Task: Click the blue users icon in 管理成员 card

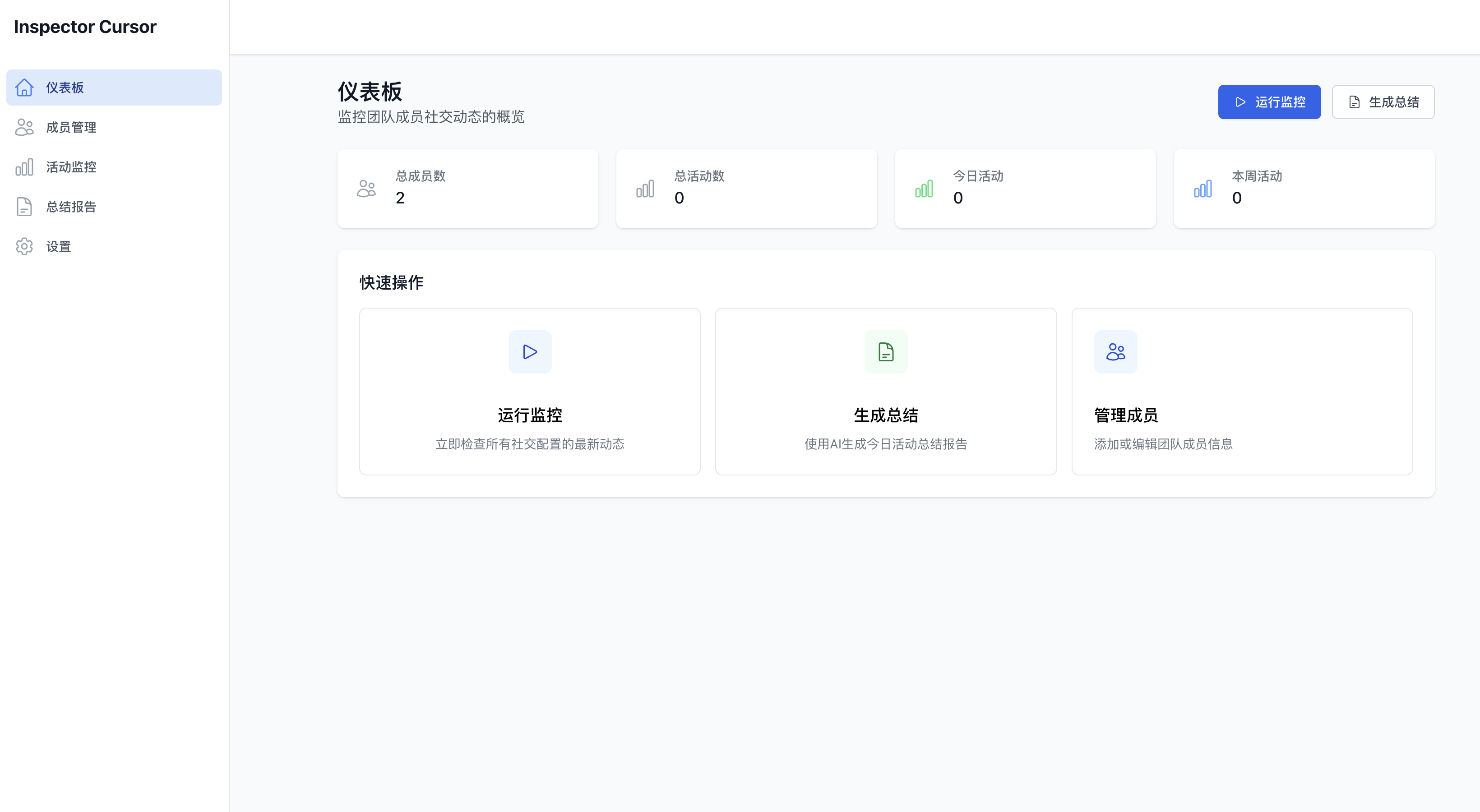Action: 1115,351
